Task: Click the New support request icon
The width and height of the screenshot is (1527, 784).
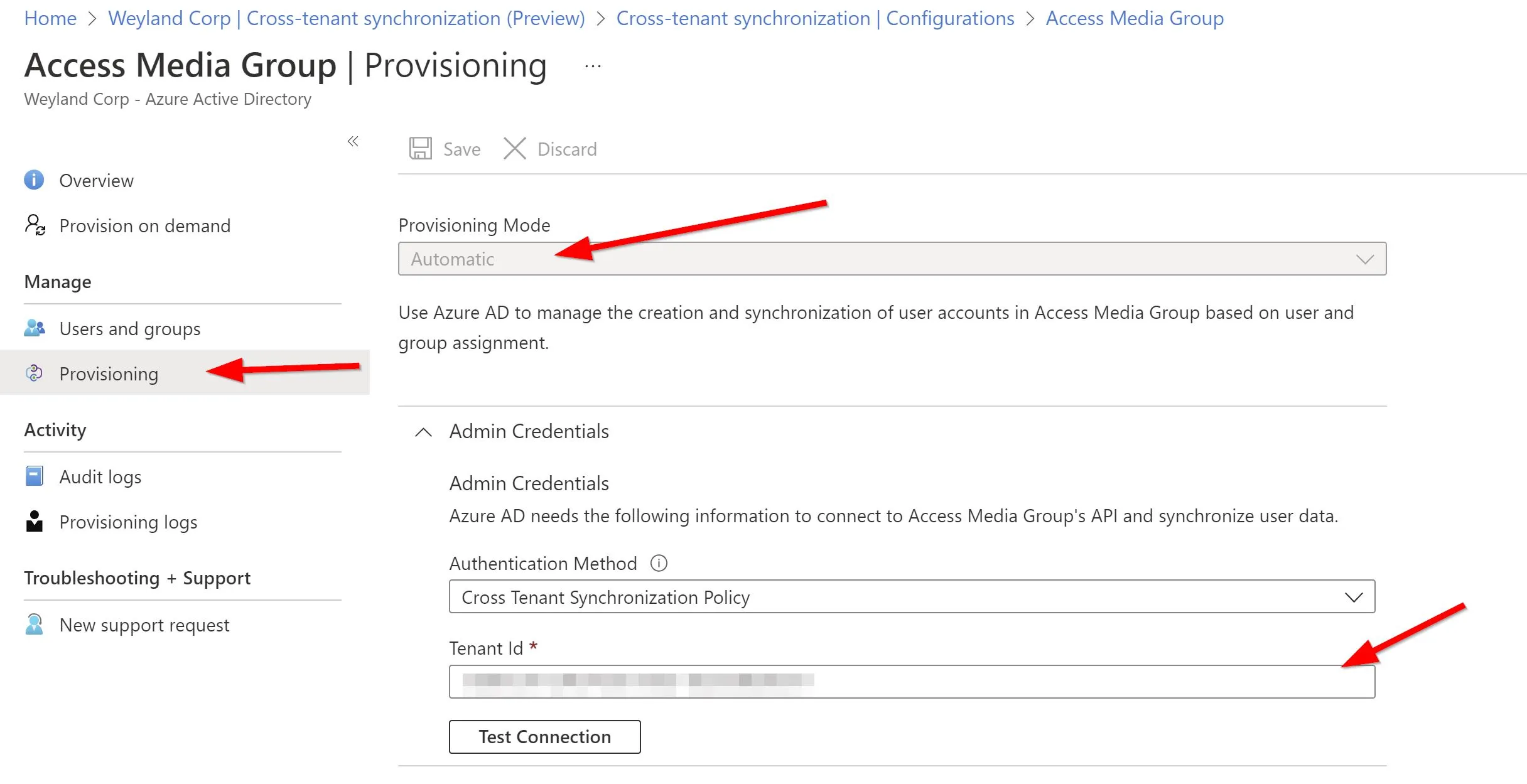Action: (x=34, y=624)
